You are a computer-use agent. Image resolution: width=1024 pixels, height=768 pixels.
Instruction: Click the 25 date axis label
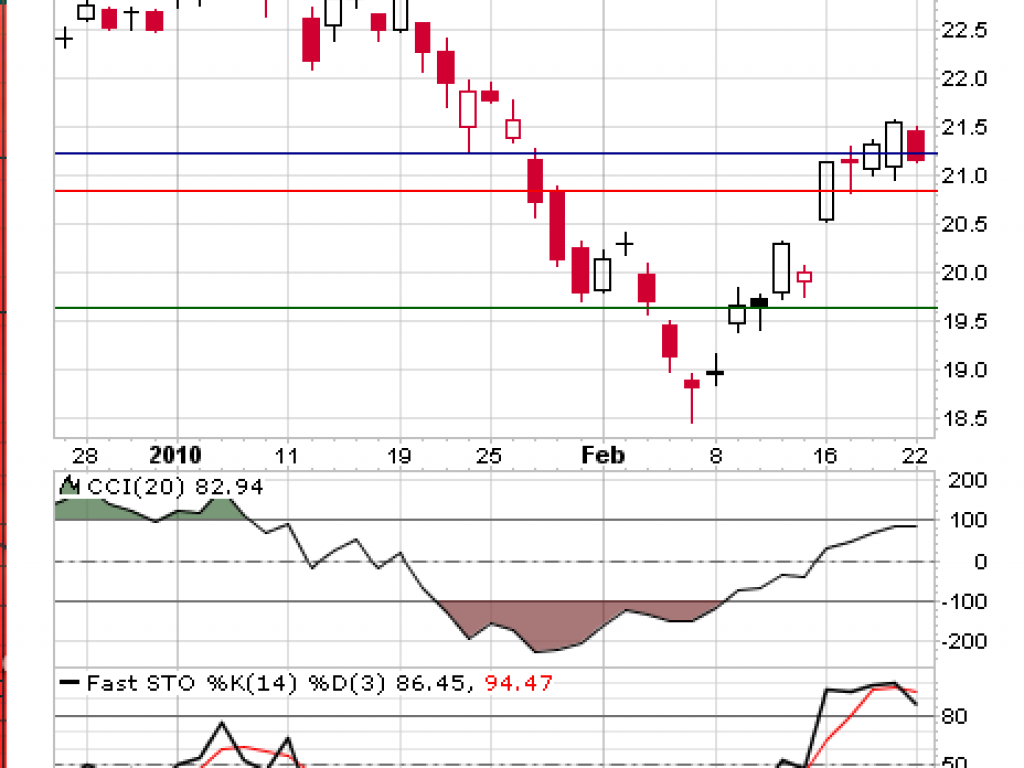click(488, 455)
